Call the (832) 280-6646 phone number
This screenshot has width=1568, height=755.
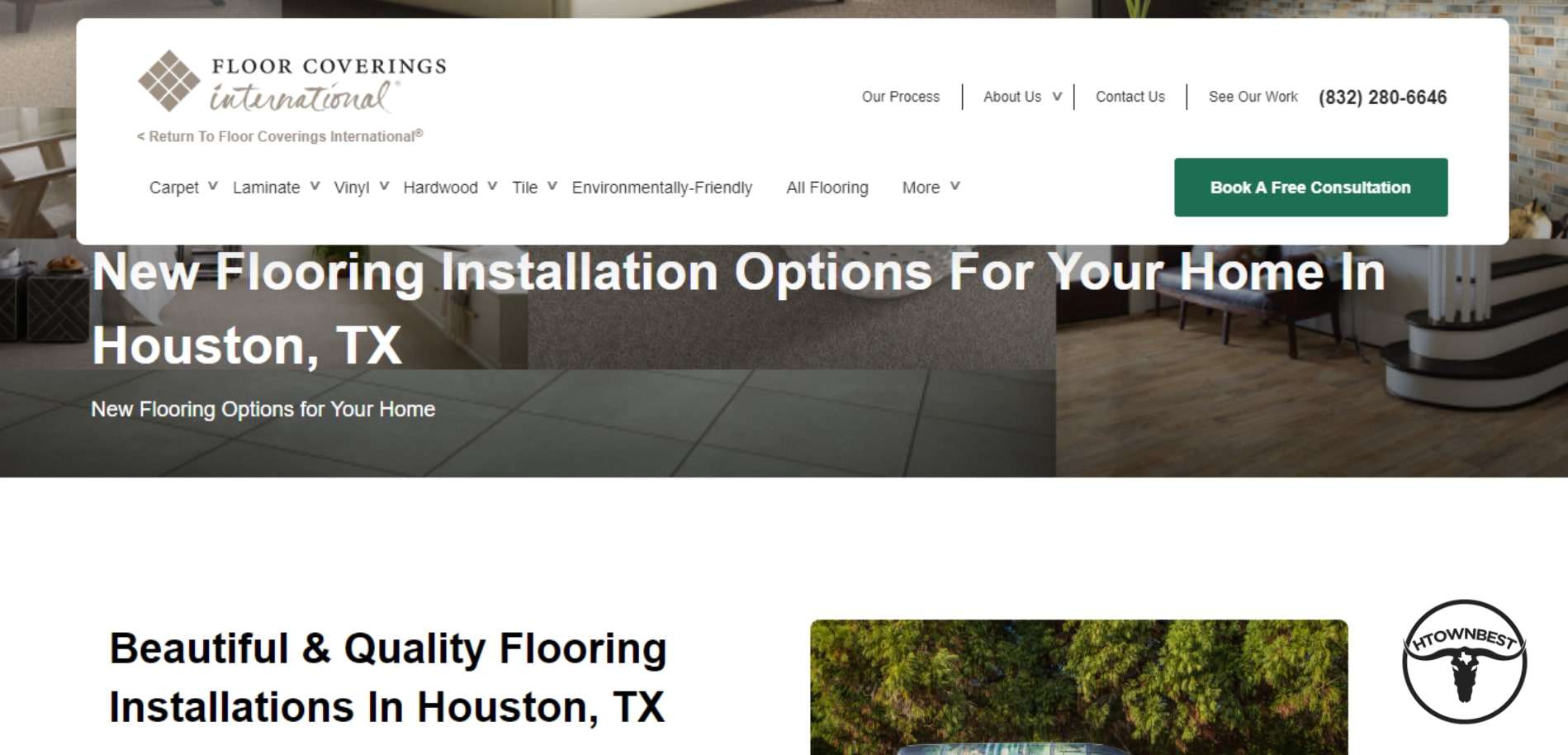[1383, 97]
